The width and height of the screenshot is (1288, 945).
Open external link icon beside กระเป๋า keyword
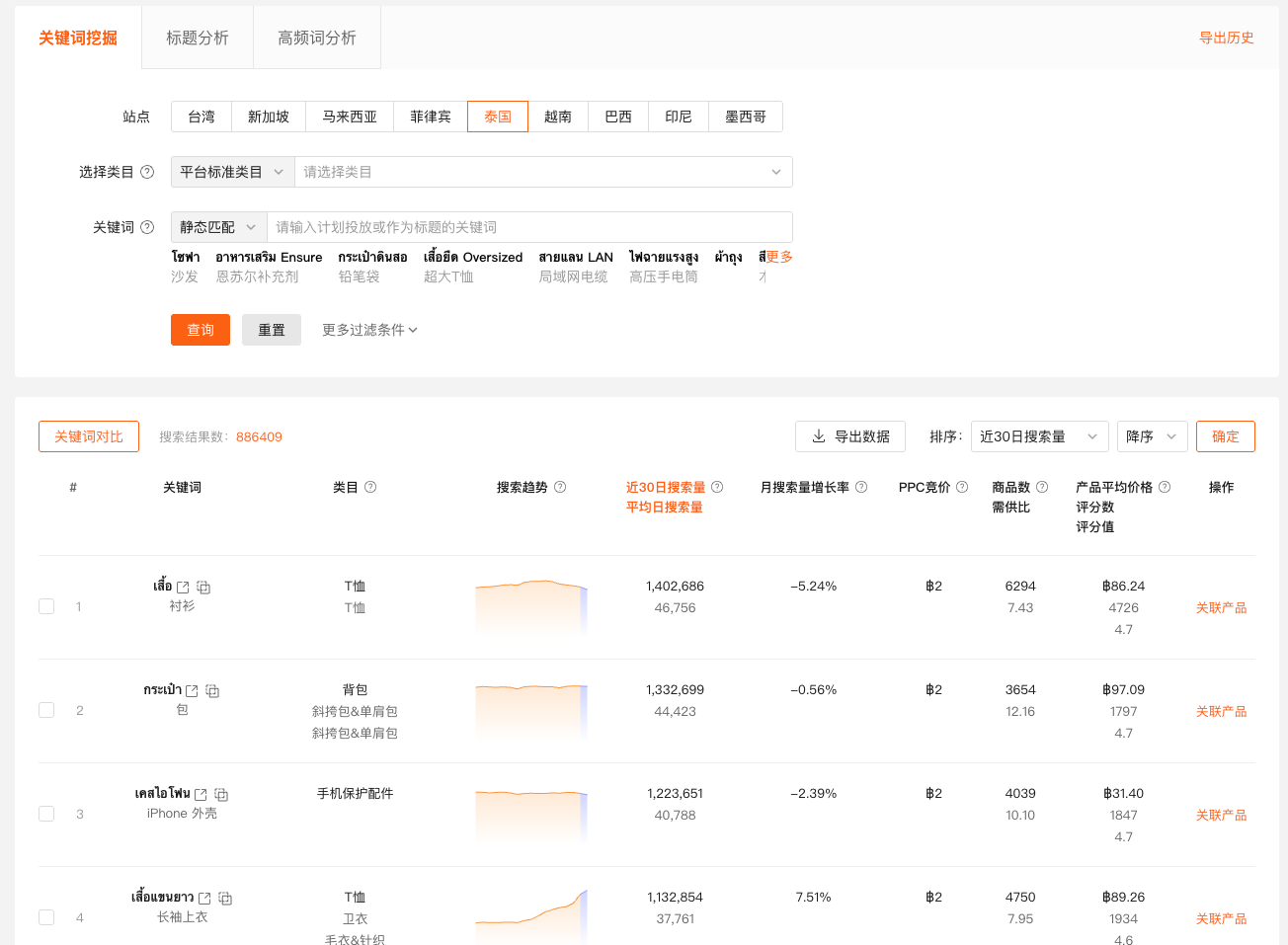192,691
